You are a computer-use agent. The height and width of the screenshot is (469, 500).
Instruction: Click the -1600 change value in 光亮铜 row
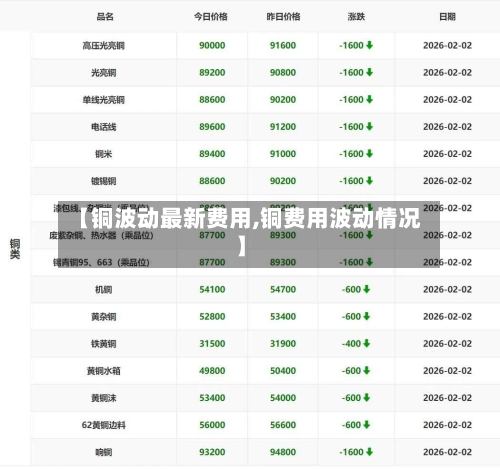click(x=351, y=72)
